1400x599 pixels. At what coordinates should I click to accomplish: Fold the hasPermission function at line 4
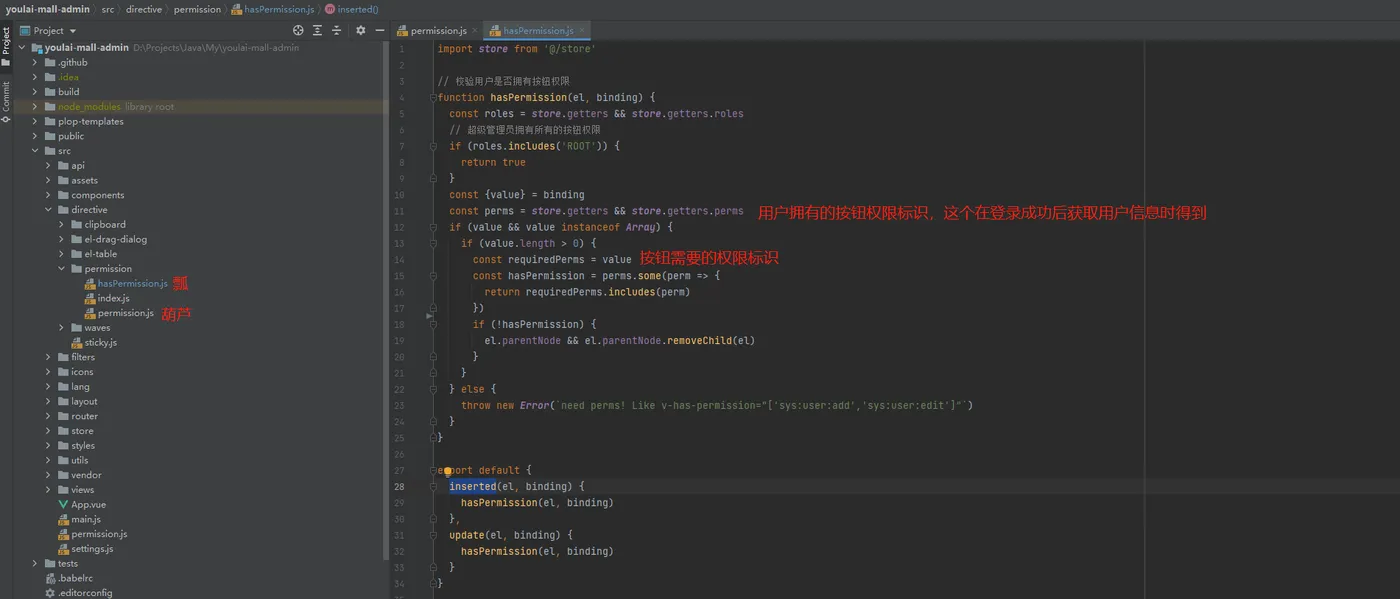point(433,97)
